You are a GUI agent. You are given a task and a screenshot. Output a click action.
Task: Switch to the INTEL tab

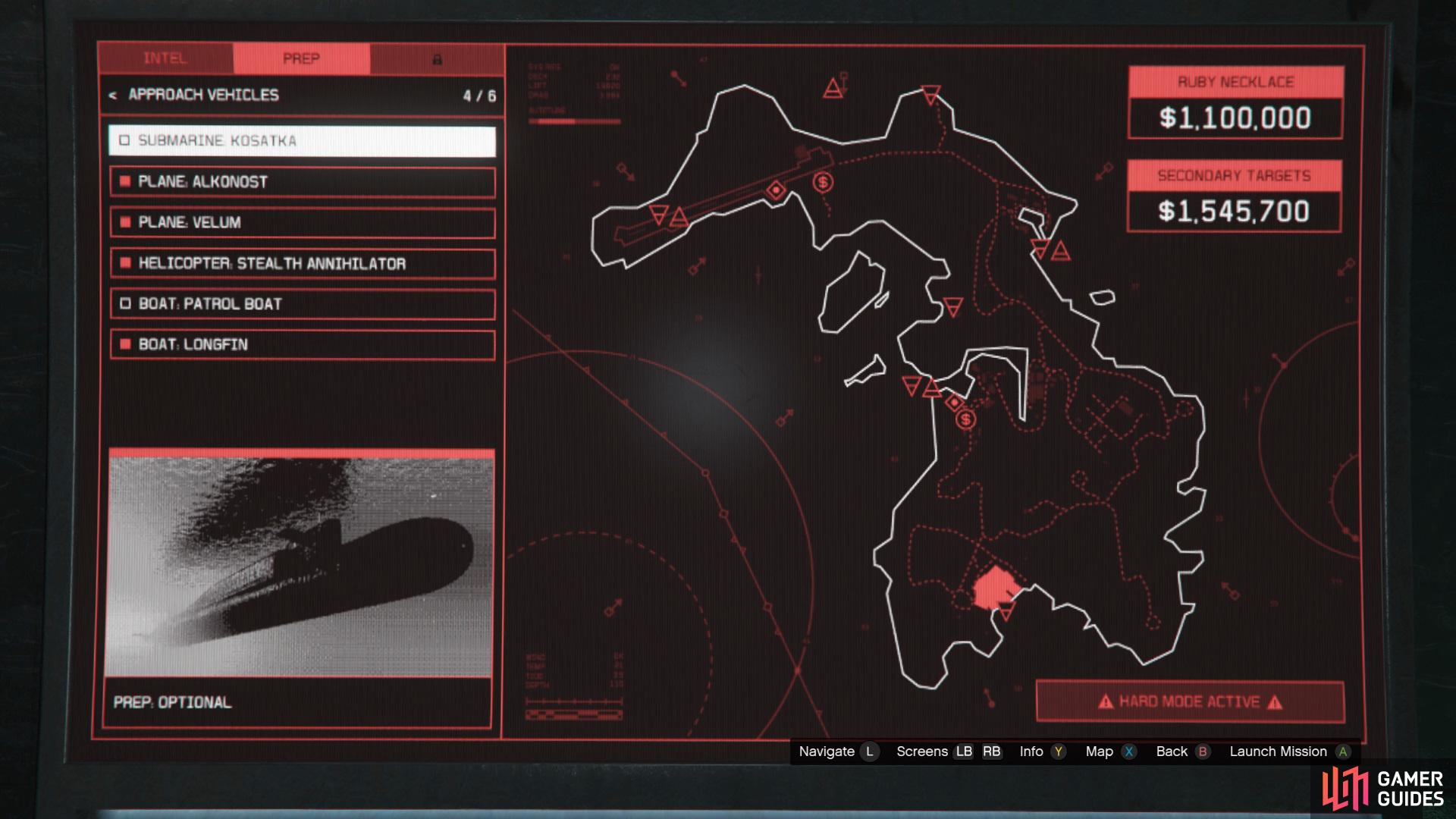[165, 58]
